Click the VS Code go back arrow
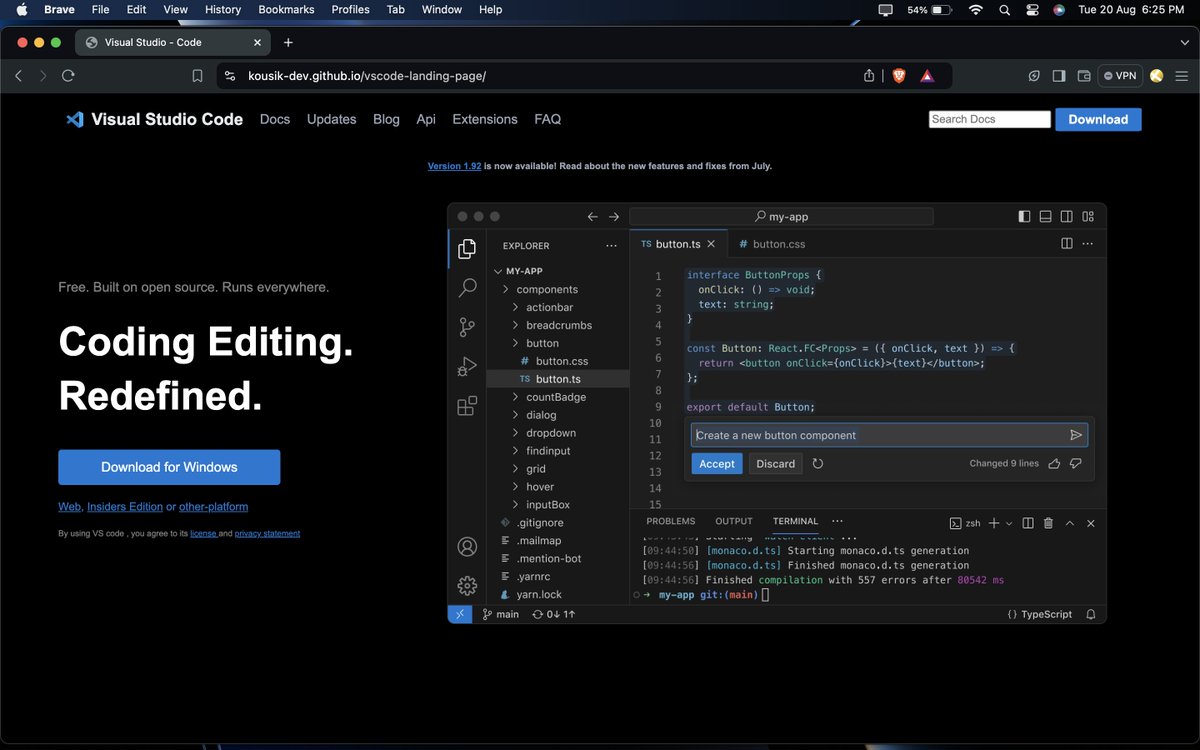 (593, 216)
